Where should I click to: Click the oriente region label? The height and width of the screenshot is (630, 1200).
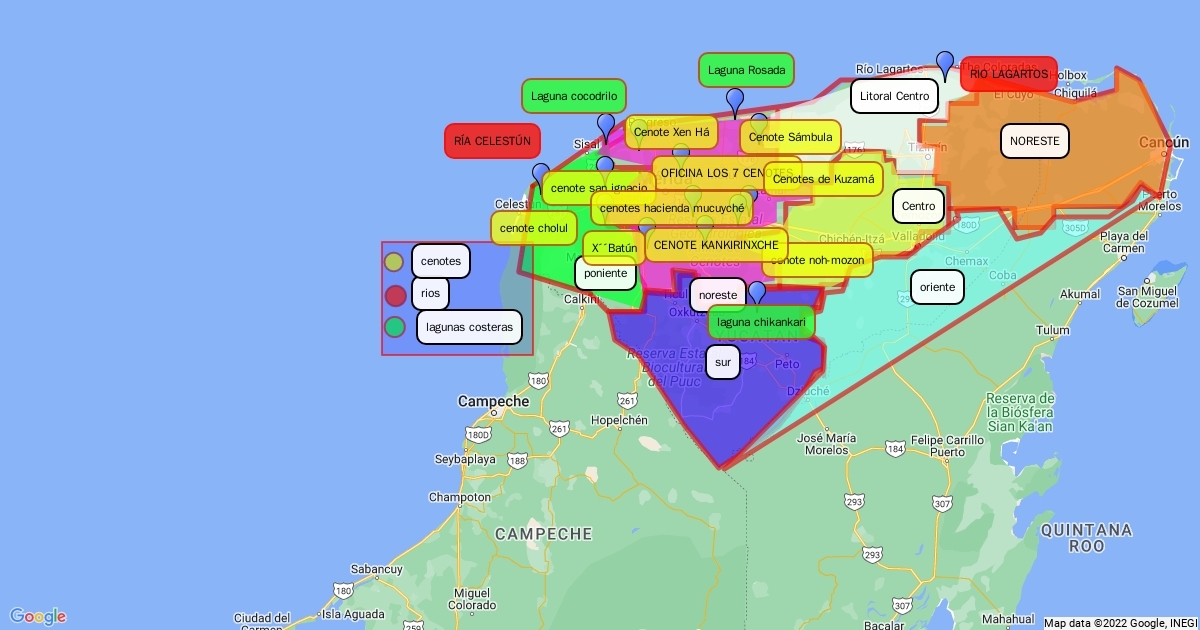937,287
